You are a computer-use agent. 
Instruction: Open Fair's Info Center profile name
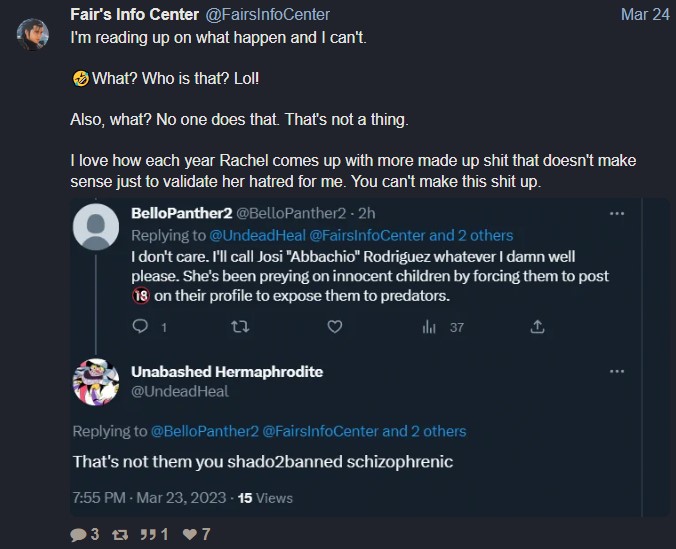[132, 14]
